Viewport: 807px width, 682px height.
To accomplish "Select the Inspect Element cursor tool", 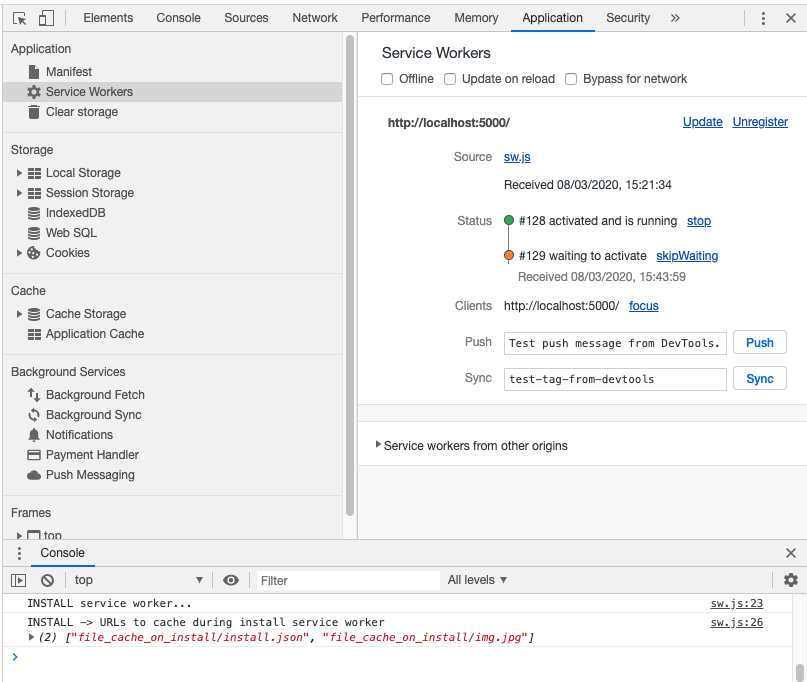I will [18, 17].
